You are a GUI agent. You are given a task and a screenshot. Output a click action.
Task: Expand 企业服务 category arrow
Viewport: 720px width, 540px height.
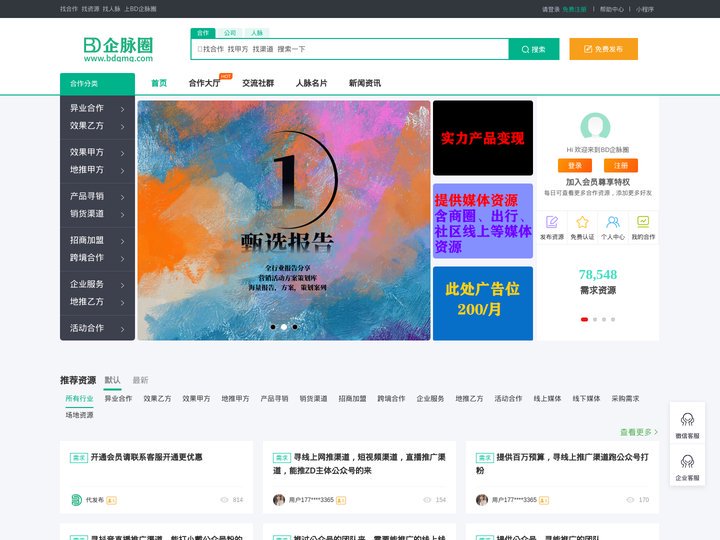point(123,286)
